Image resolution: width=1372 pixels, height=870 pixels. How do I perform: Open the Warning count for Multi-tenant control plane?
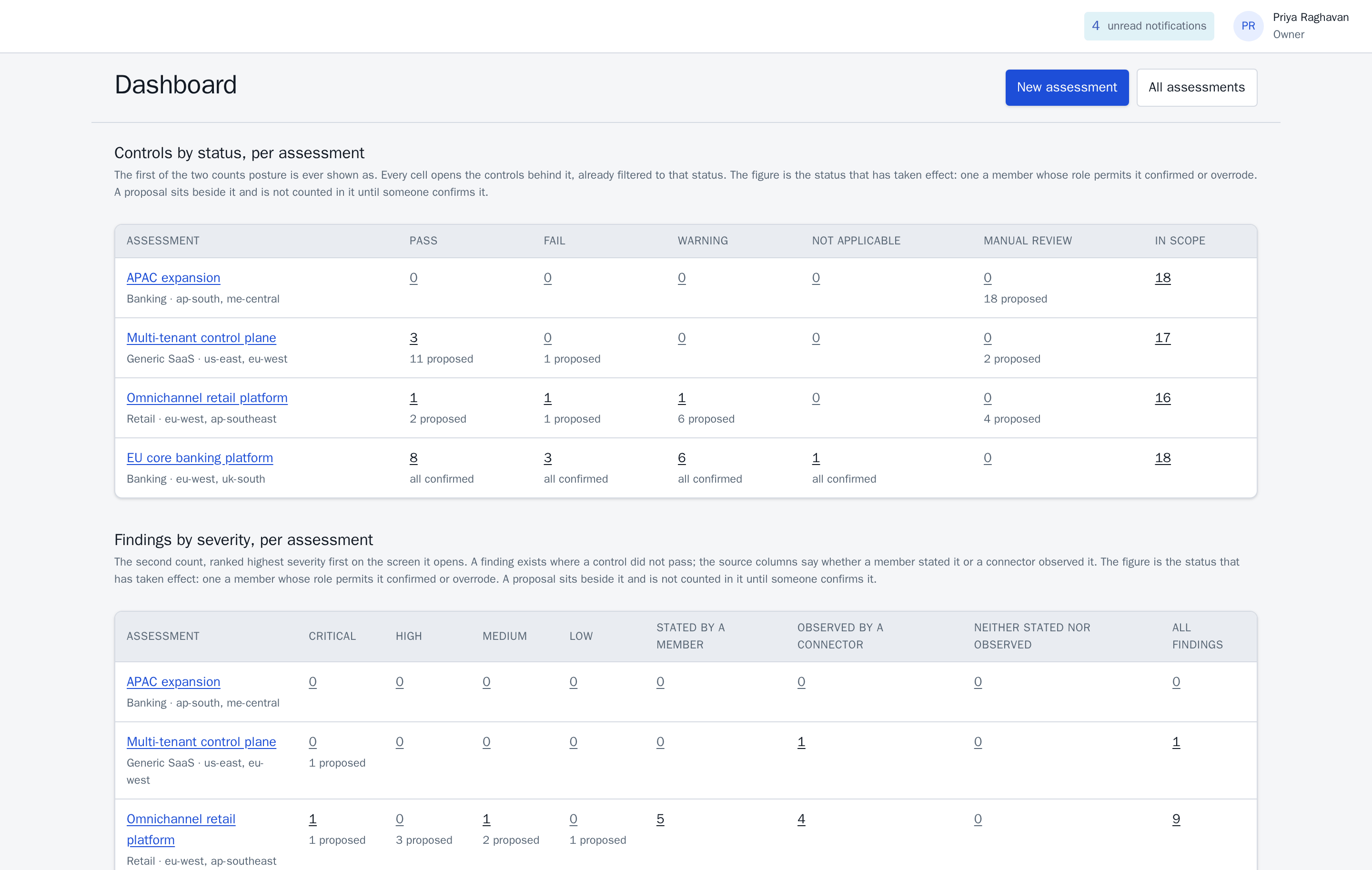(681, 337)
